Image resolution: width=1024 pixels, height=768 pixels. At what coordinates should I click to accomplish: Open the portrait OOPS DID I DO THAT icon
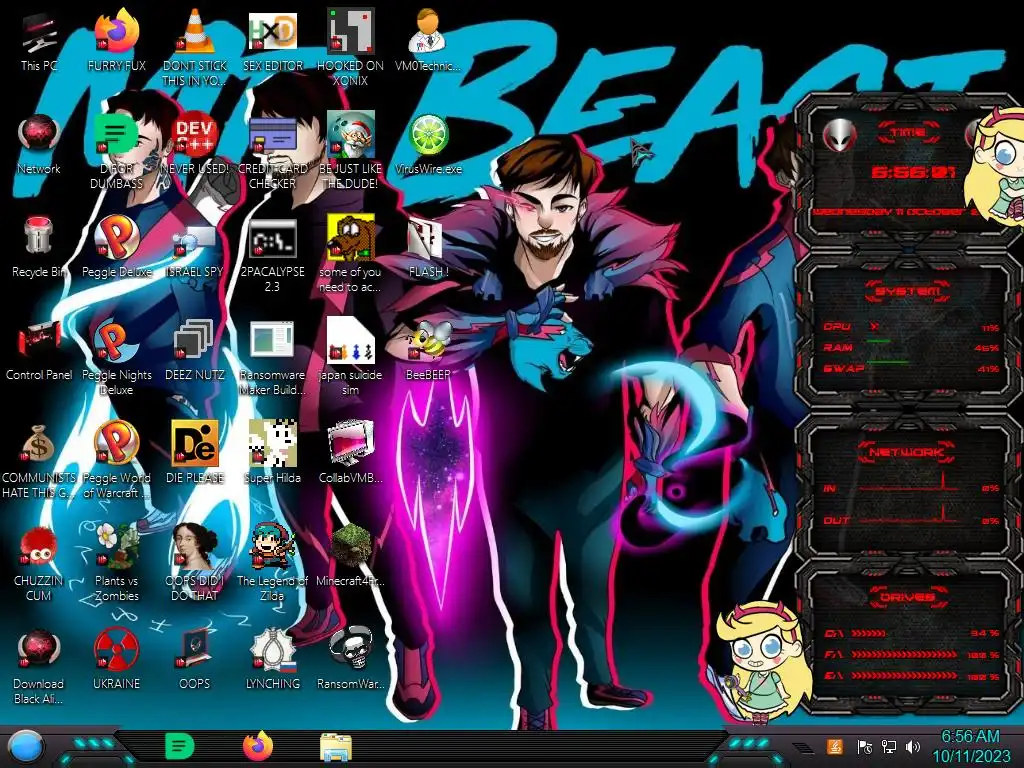click(195, 564)
